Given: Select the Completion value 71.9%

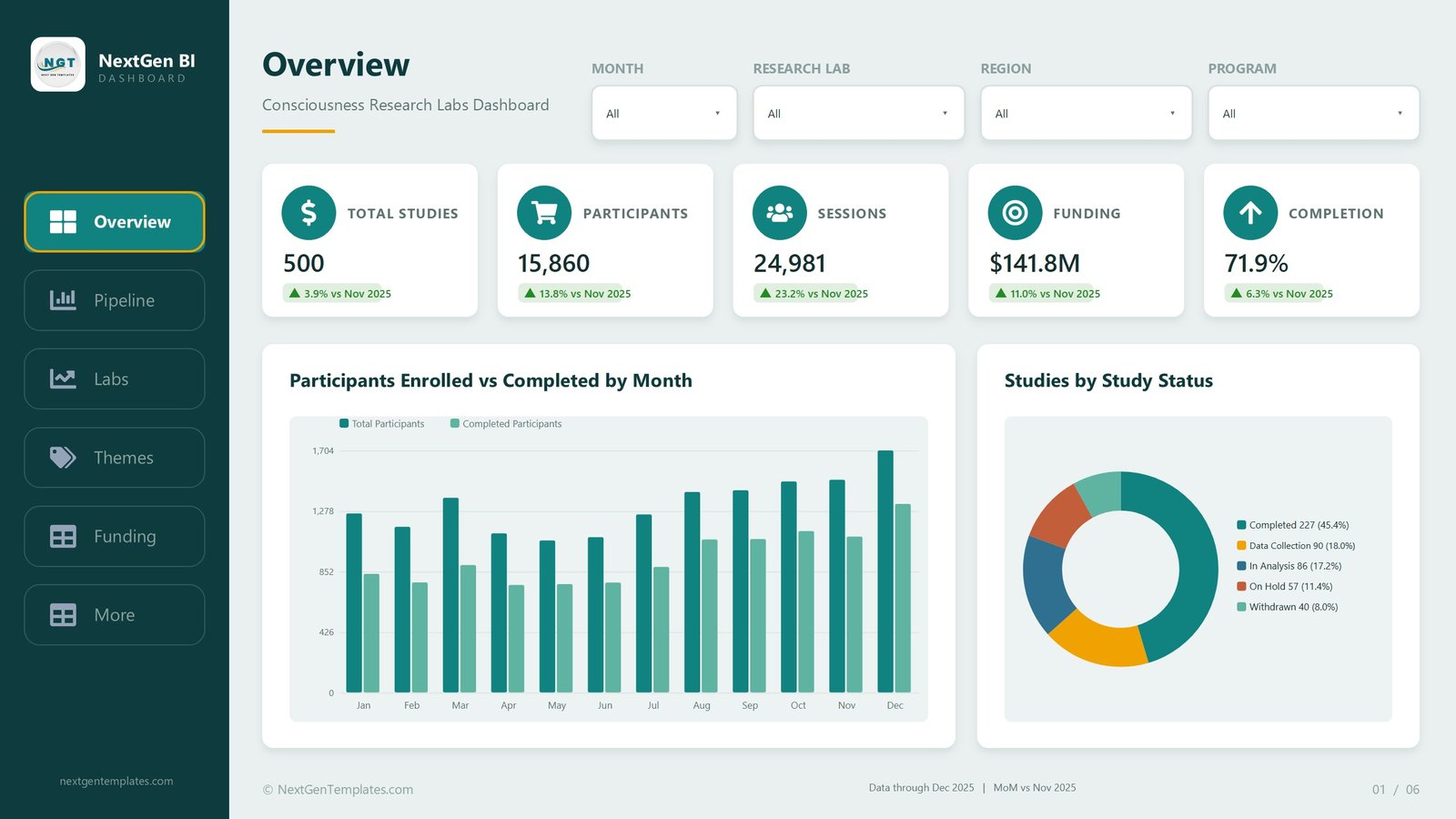Looking at the screenshot, I should pyautogui.click(x=1256, y=263).
